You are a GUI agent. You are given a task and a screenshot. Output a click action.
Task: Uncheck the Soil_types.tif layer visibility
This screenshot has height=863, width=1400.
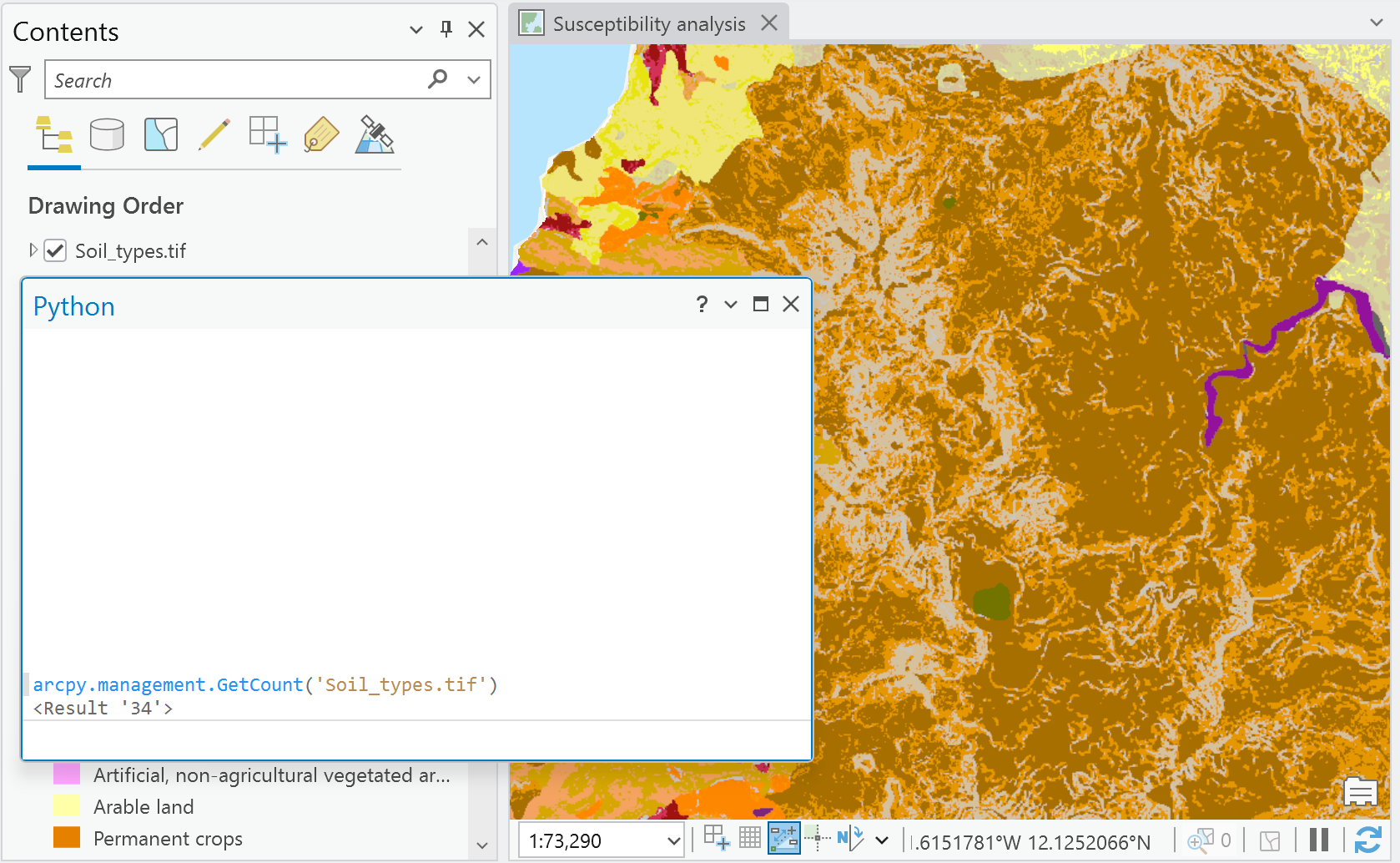[55, 250]
